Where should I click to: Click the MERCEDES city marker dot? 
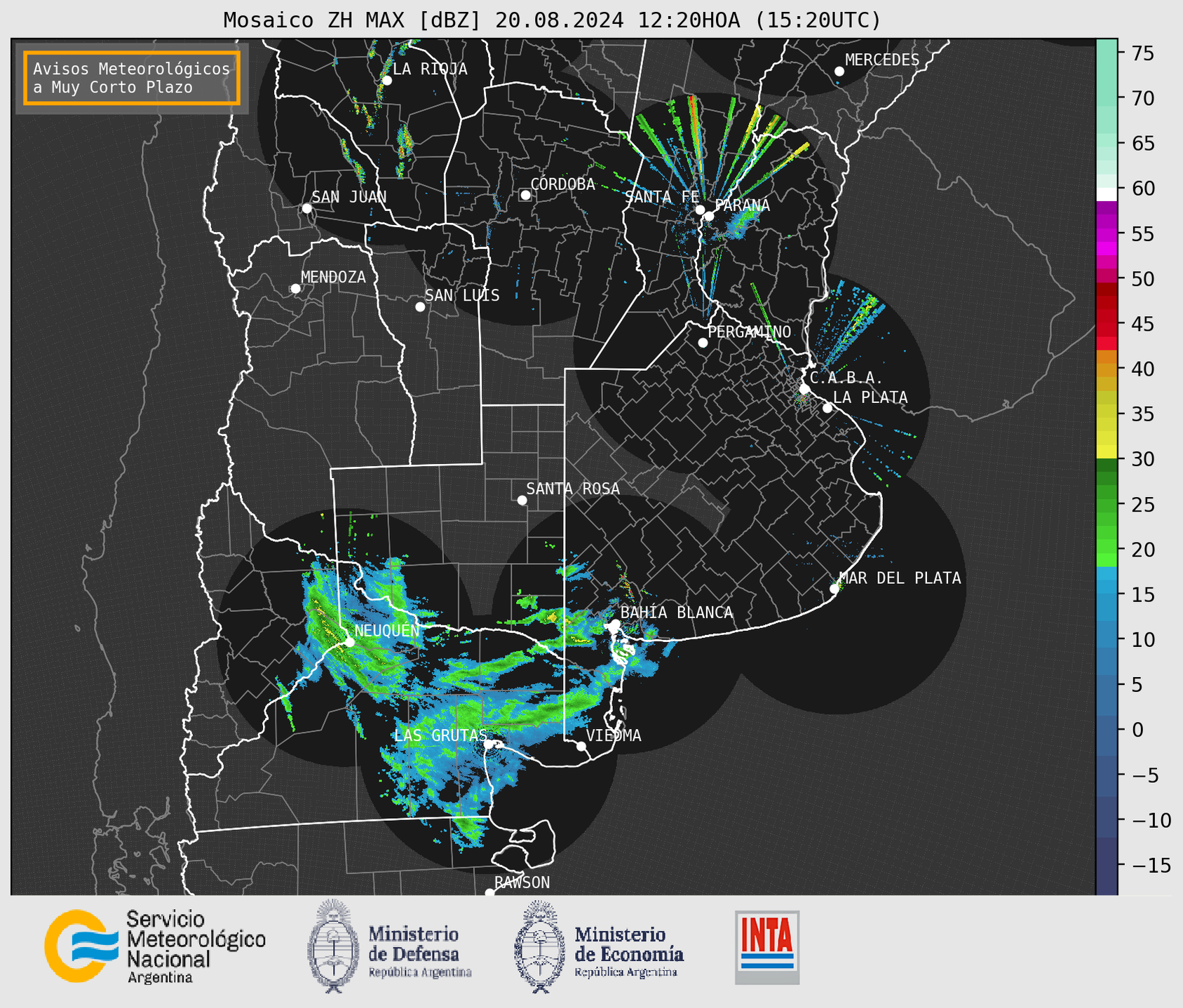pos(839,71)
